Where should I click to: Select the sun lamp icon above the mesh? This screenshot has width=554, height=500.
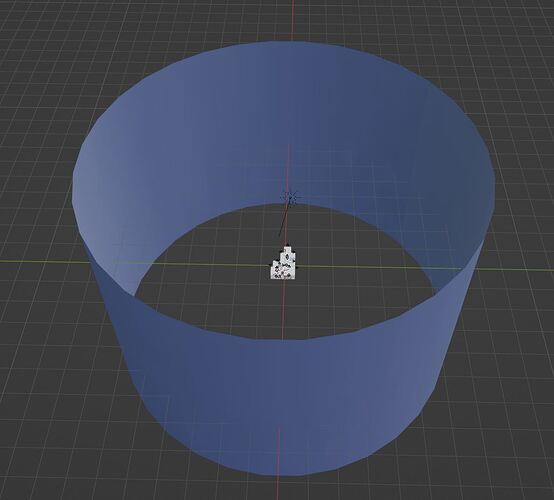point(290,198)
